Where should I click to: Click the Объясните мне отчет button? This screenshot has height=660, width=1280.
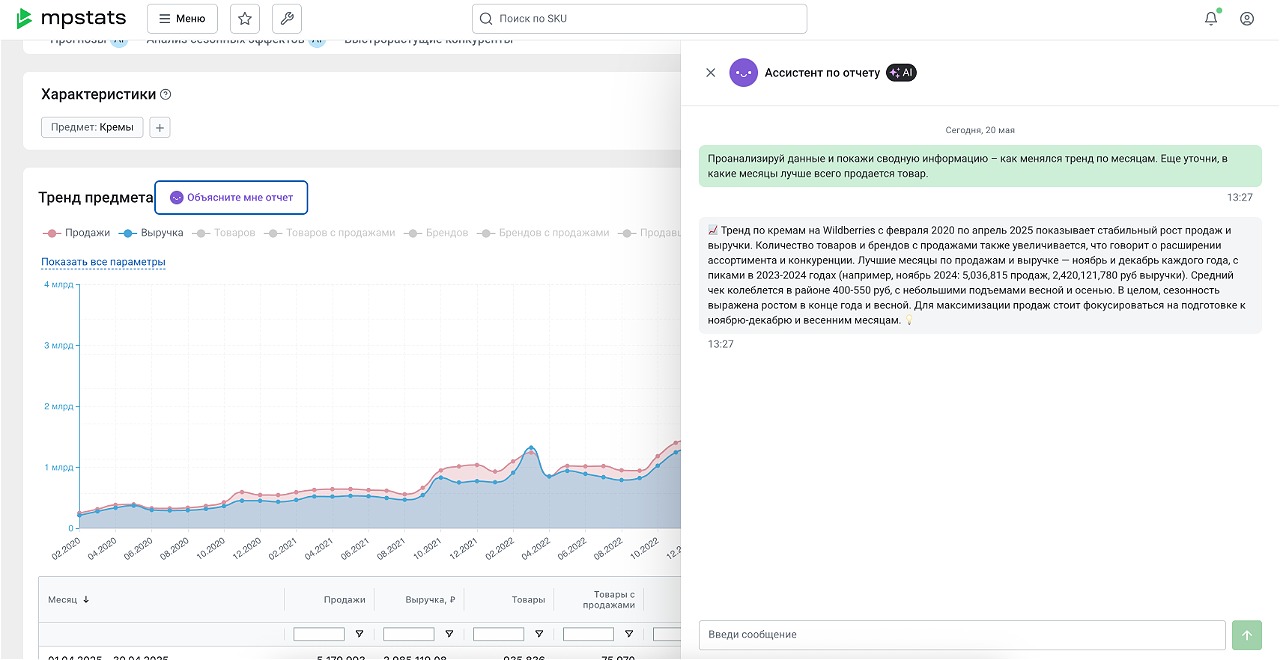231,197
